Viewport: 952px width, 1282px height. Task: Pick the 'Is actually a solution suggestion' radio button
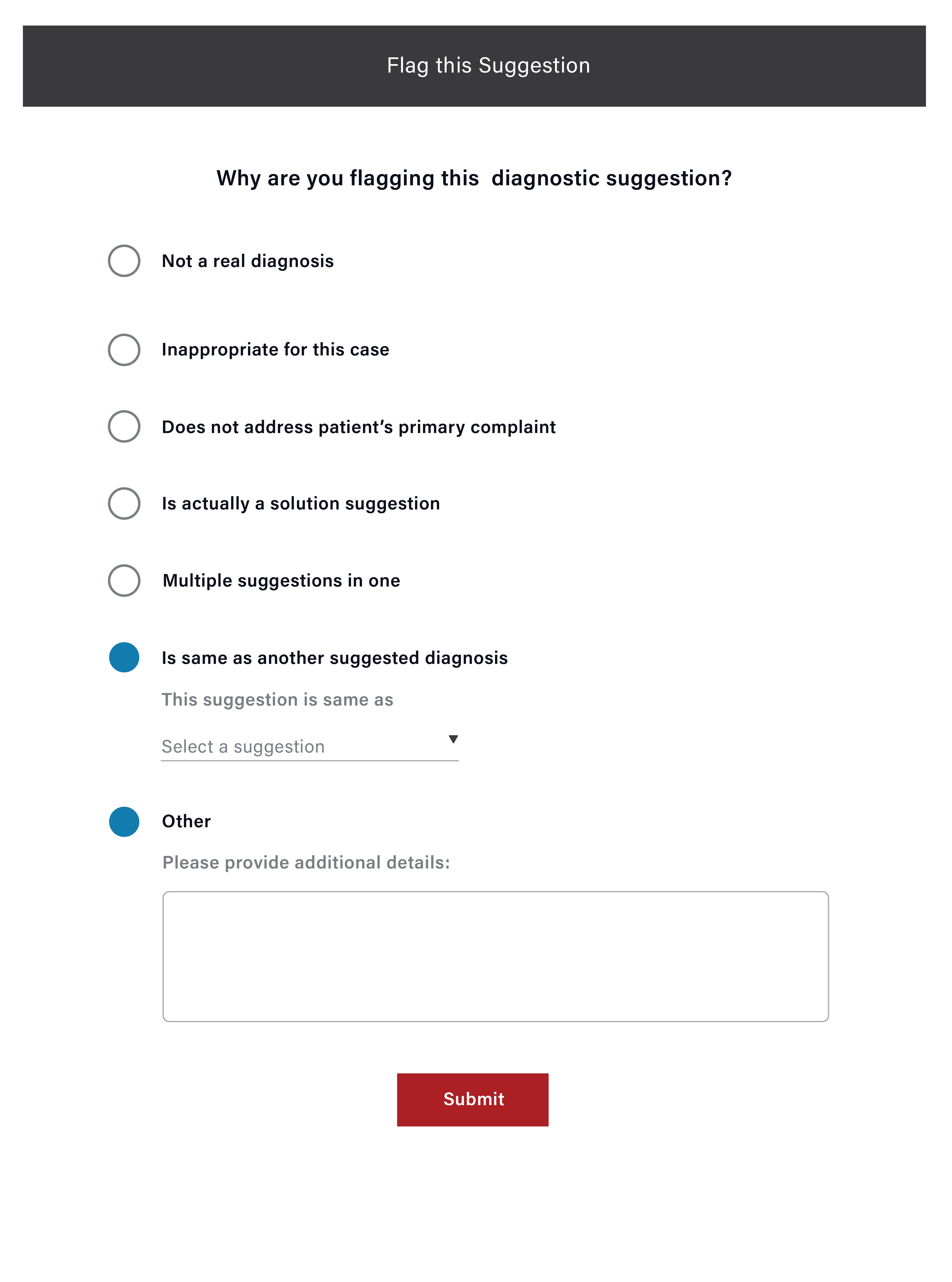[x=124, y=504]
